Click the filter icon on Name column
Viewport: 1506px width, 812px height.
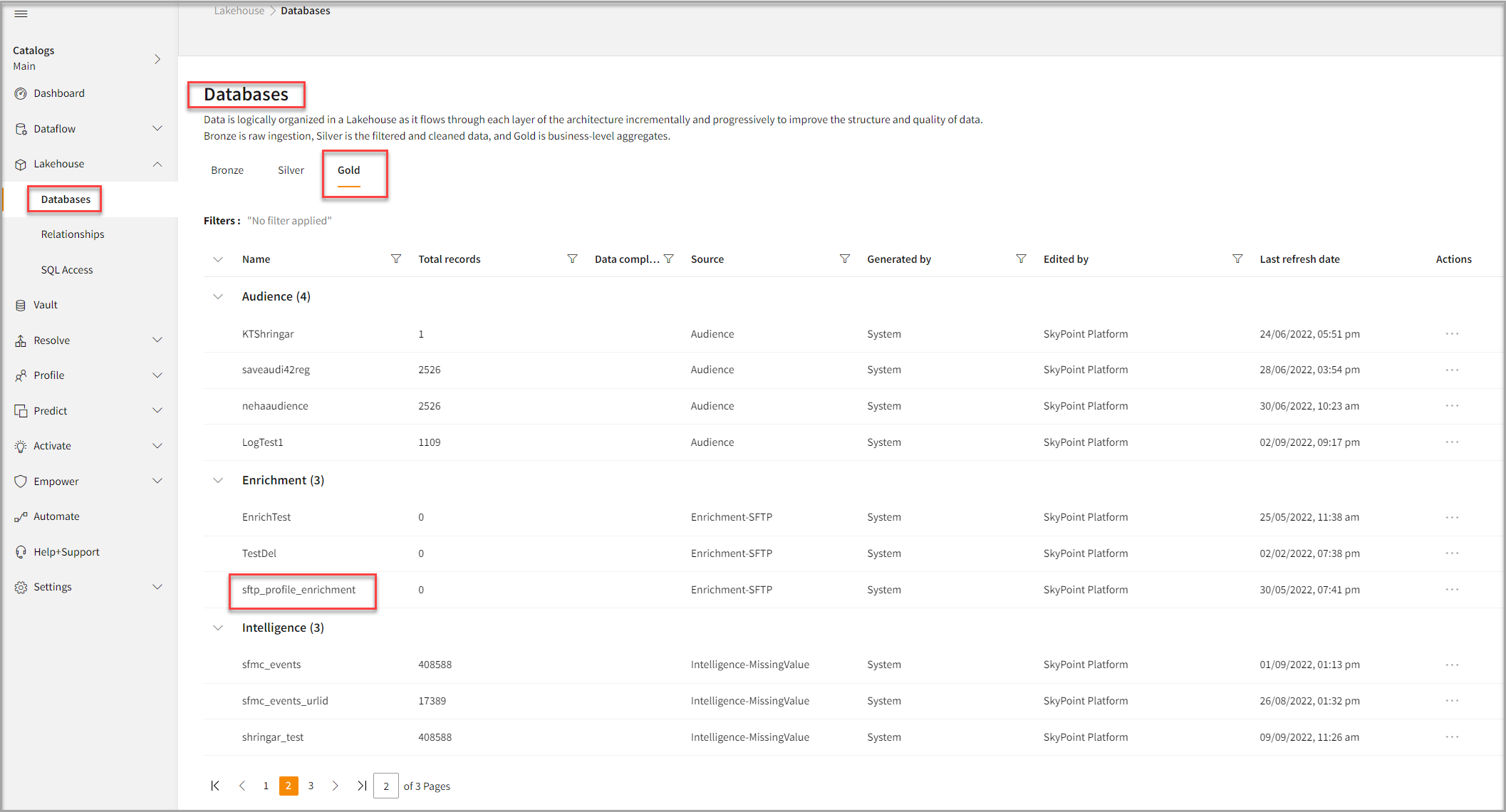tap(396, 259)
